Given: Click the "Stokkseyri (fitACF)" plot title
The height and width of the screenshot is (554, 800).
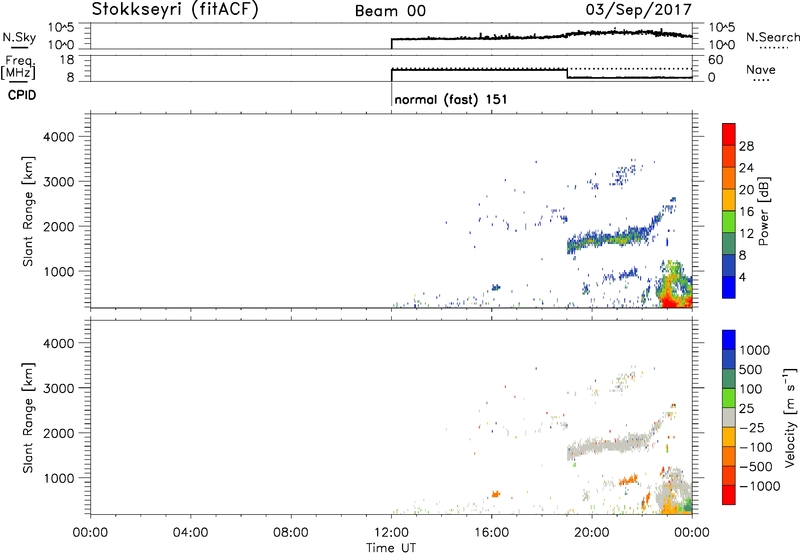Looking at the screenshot, I should point(175,10).
